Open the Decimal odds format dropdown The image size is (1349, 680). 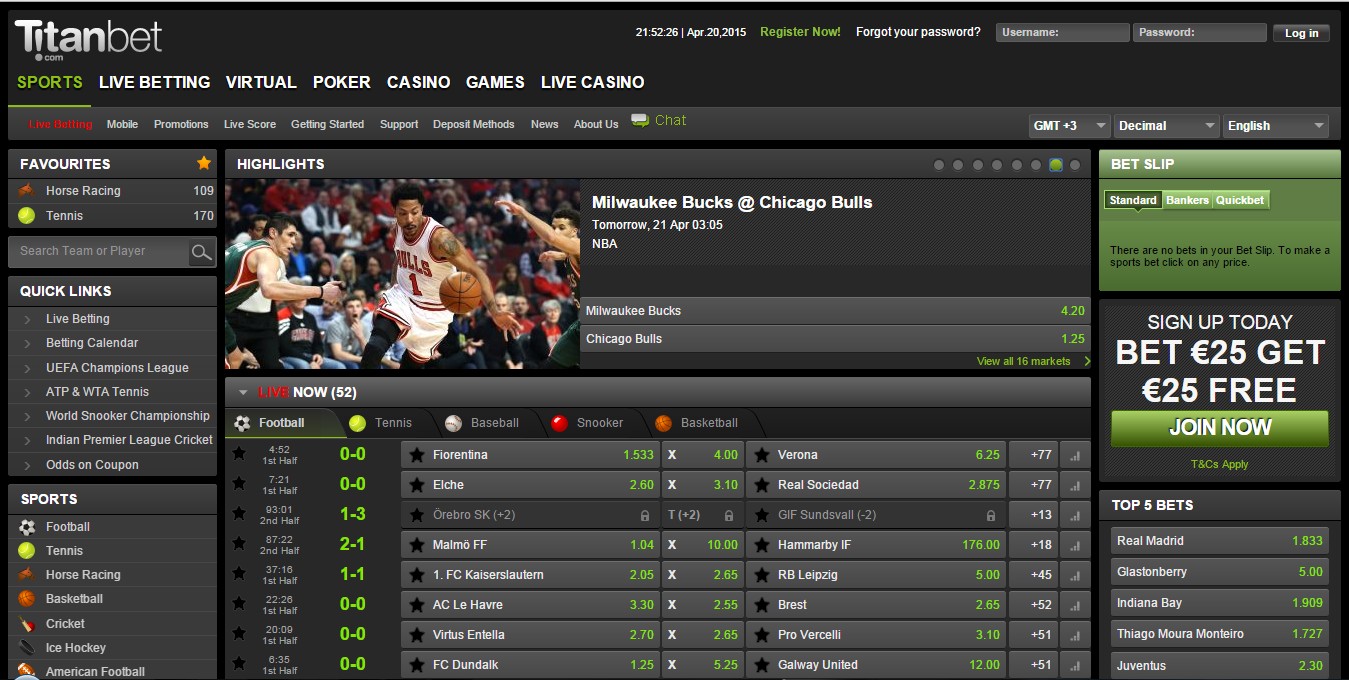(x=1166, y=126)
